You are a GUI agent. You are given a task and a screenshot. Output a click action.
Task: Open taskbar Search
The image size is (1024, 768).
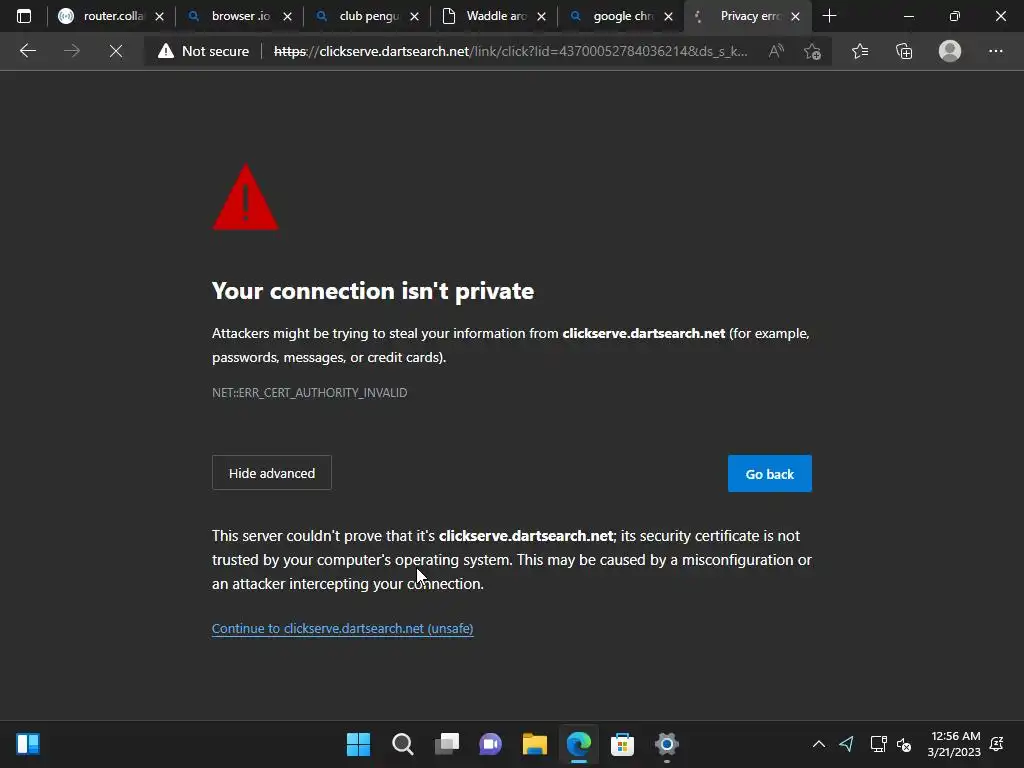(403, 744)
